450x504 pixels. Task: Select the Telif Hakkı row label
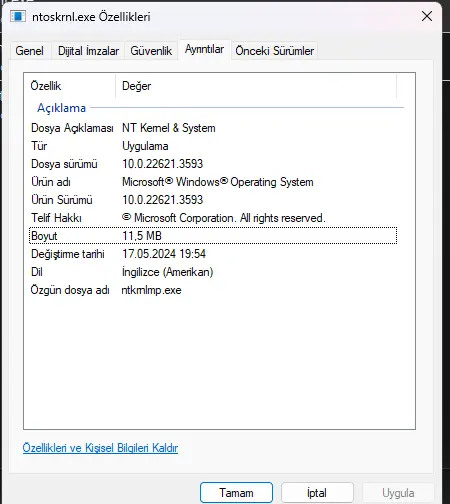(56, 218)
